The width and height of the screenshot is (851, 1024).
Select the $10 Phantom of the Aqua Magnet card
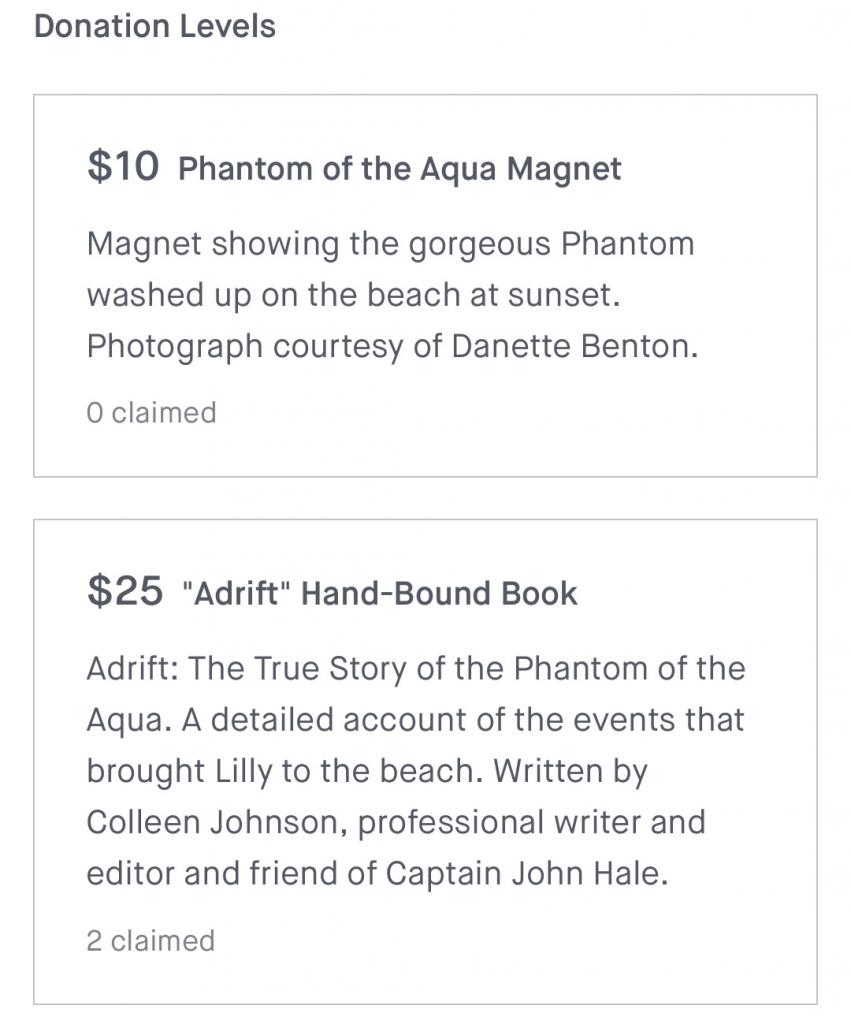(425, 285)
